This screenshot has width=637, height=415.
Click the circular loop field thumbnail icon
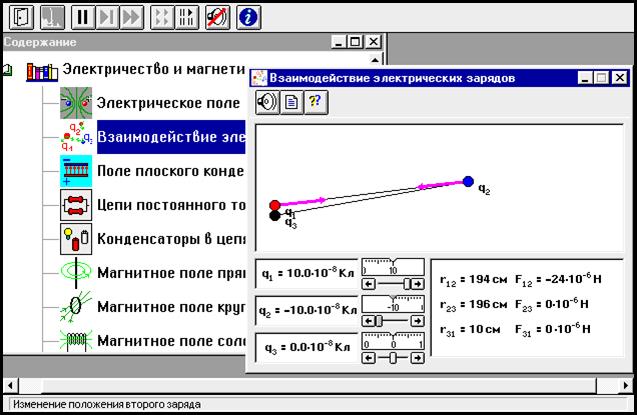(76, 307)
